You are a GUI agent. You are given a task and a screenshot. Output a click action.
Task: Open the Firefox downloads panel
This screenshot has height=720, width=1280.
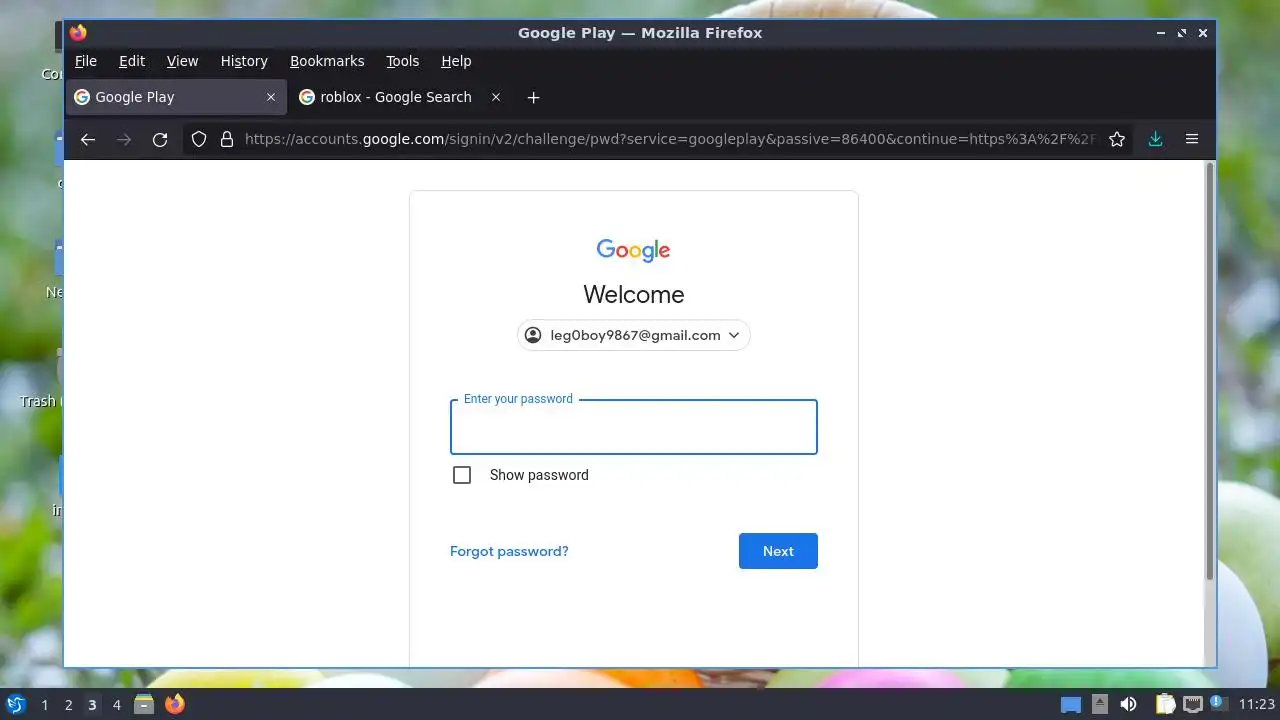click(1155, 140)
